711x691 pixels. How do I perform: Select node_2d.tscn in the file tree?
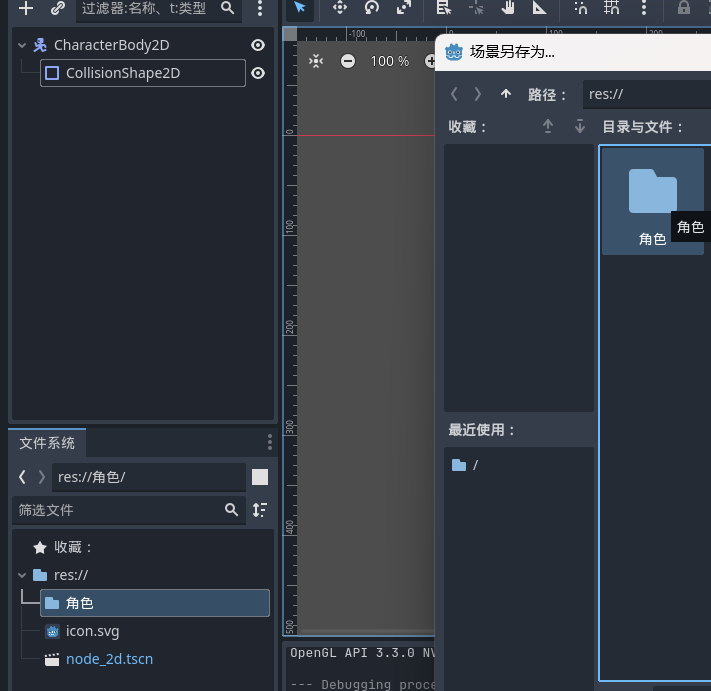109,659
